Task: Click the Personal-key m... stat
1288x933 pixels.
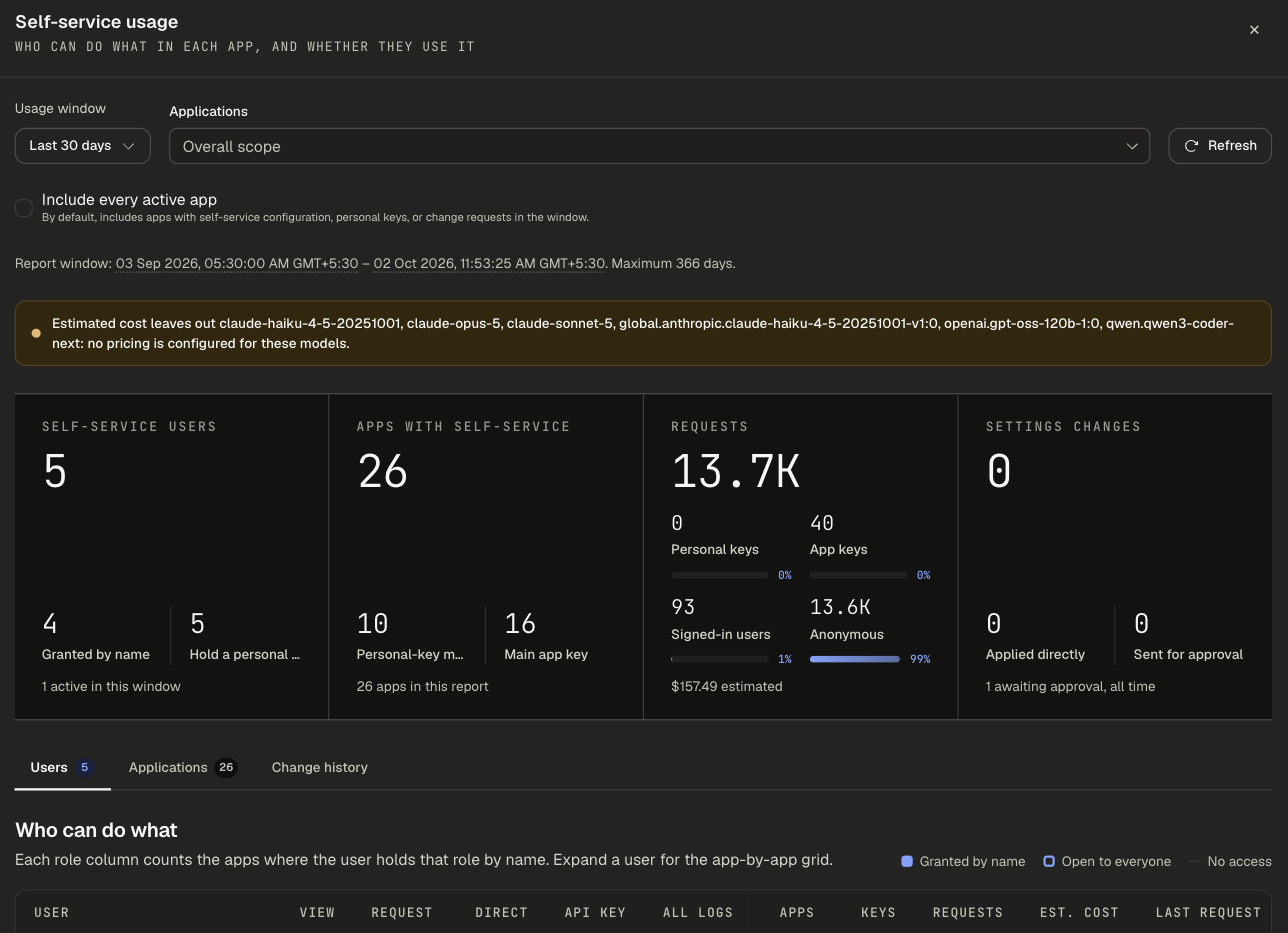Action: coord(411,637)
